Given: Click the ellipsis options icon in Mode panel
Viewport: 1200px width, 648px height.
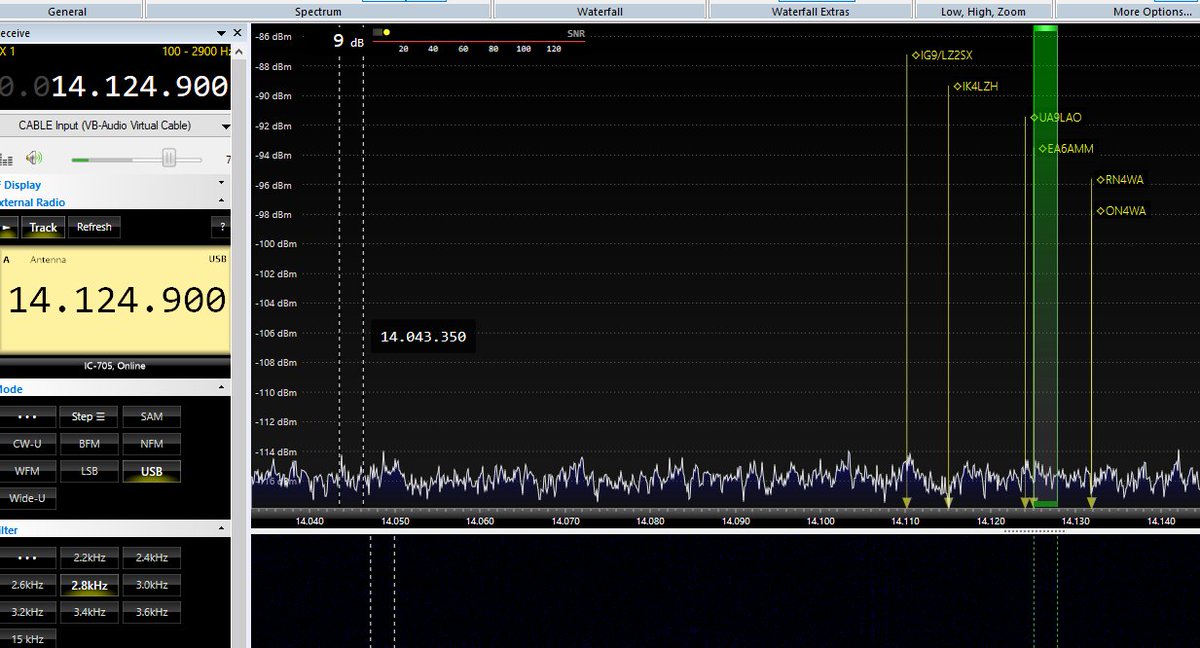Looking at the screenshot, I should 29,416.
